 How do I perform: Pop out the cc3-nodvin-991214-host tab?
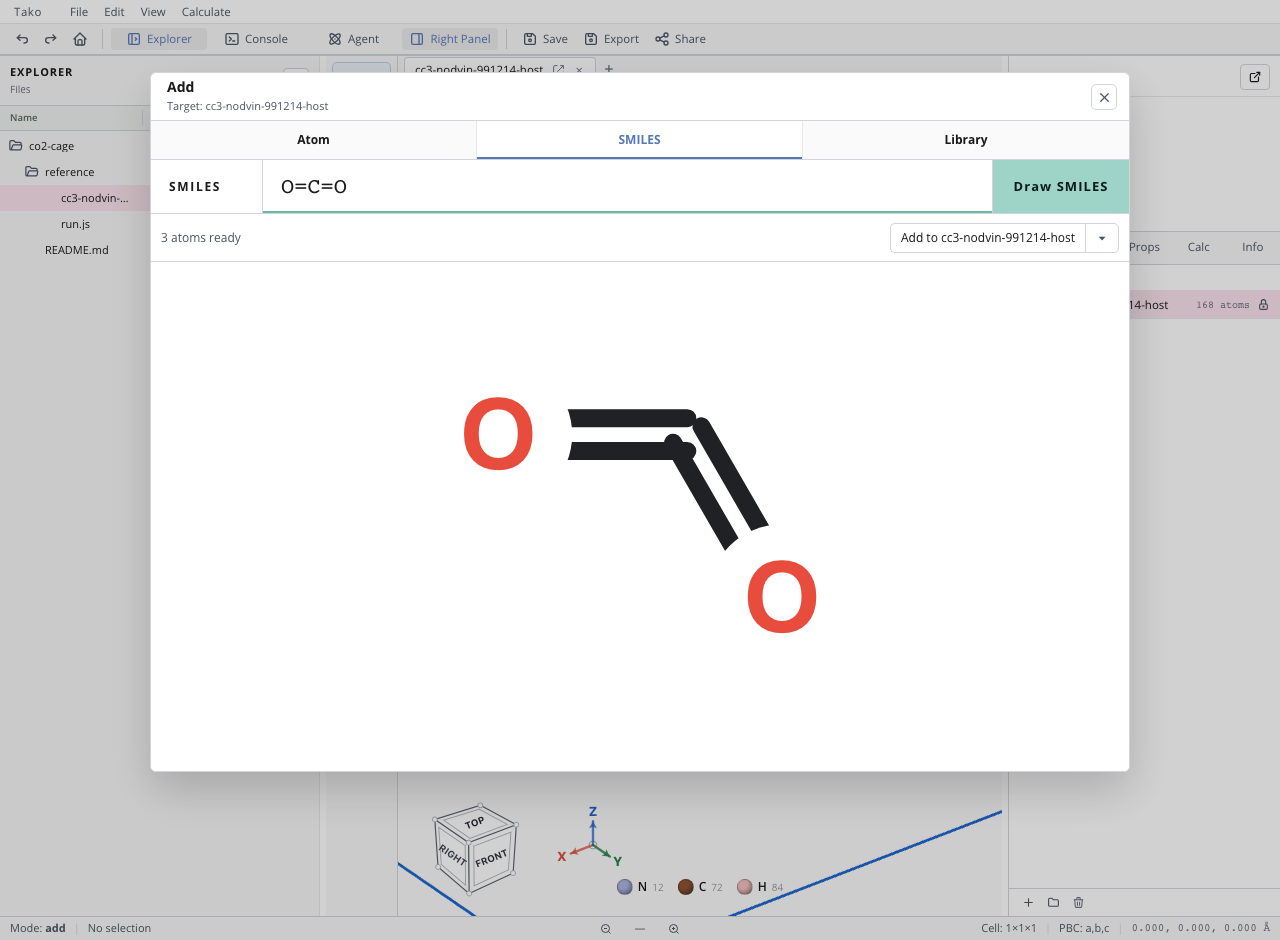pyautogui.click(x=558, y=70)
